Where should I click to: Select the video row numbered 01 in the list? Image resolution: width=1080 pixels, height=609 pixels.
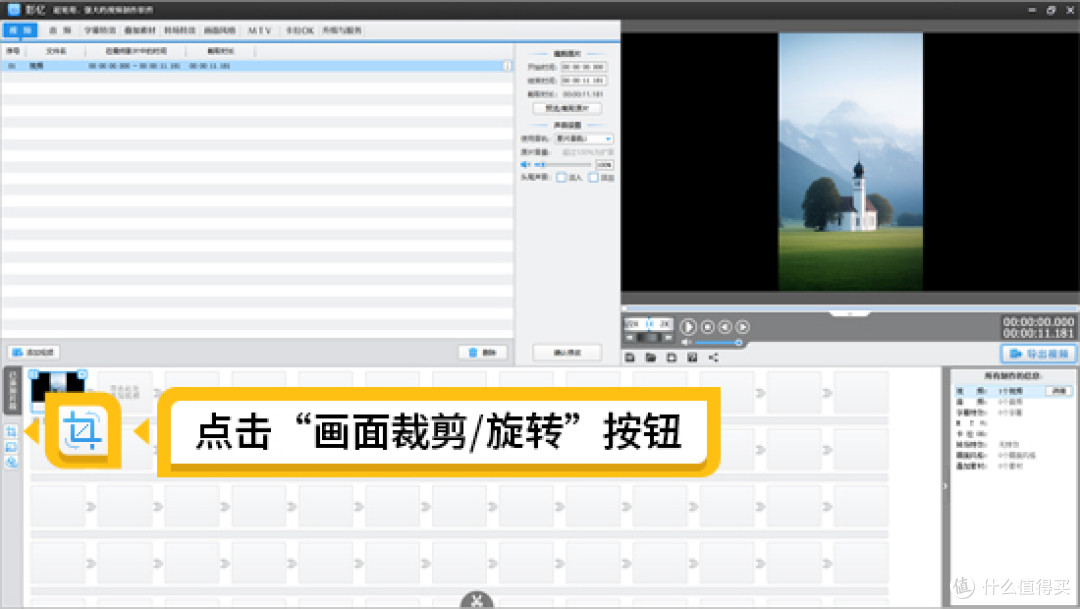pos(256,66)
